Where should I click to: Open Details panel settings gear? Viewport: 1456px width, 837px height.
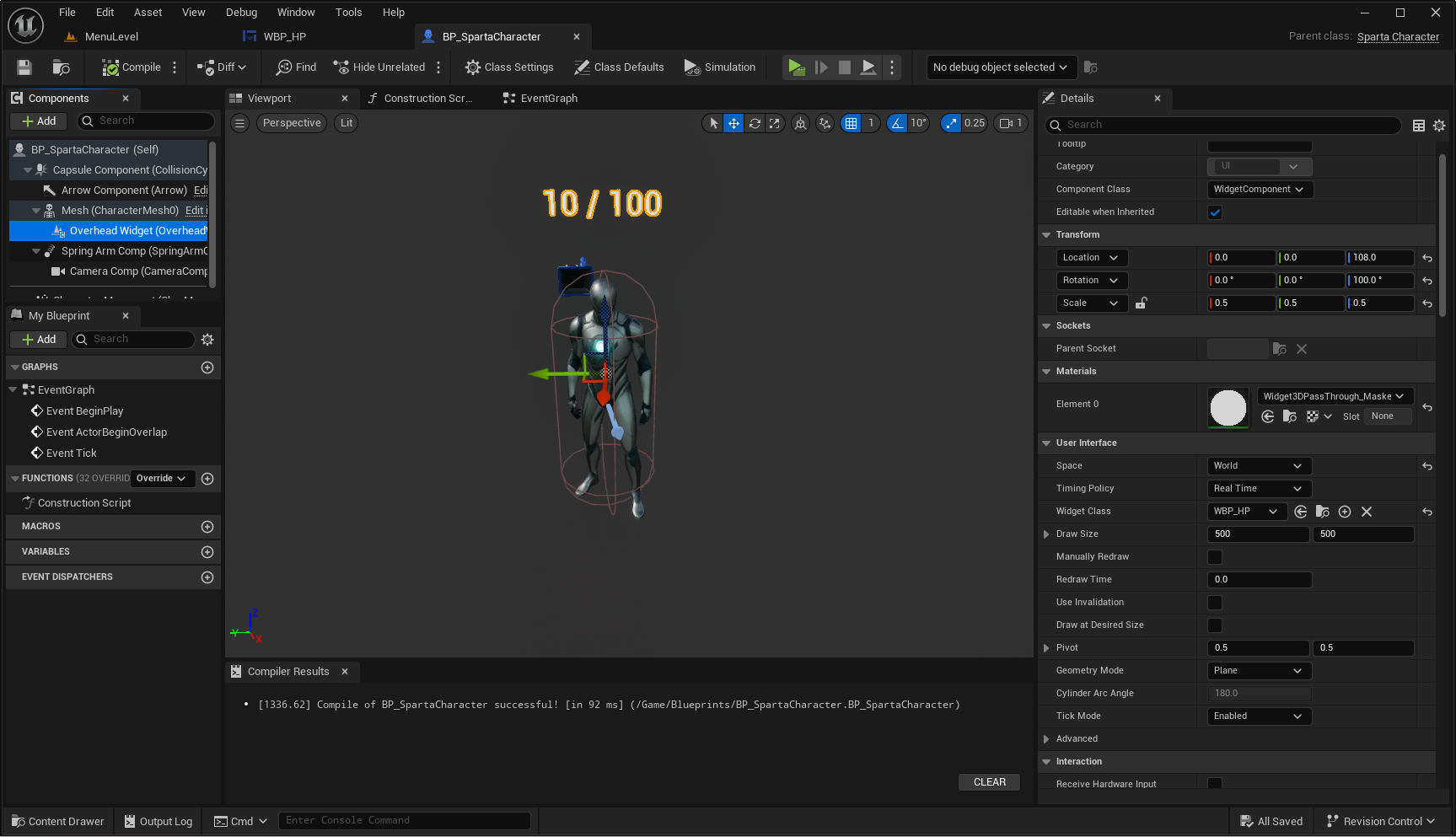1439,126
